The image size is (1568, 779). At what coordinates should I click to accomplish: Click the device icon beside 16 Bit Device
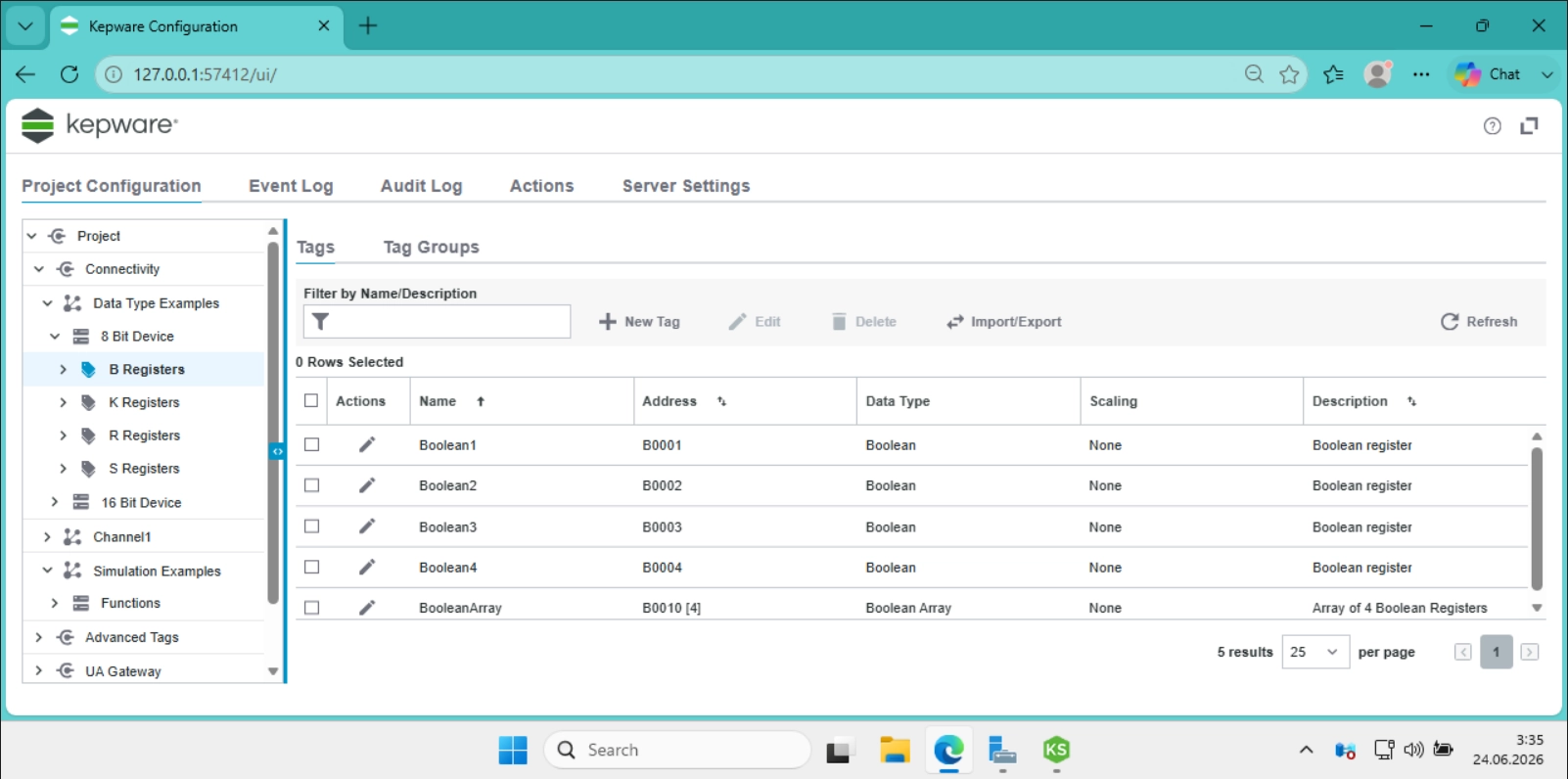81,502
